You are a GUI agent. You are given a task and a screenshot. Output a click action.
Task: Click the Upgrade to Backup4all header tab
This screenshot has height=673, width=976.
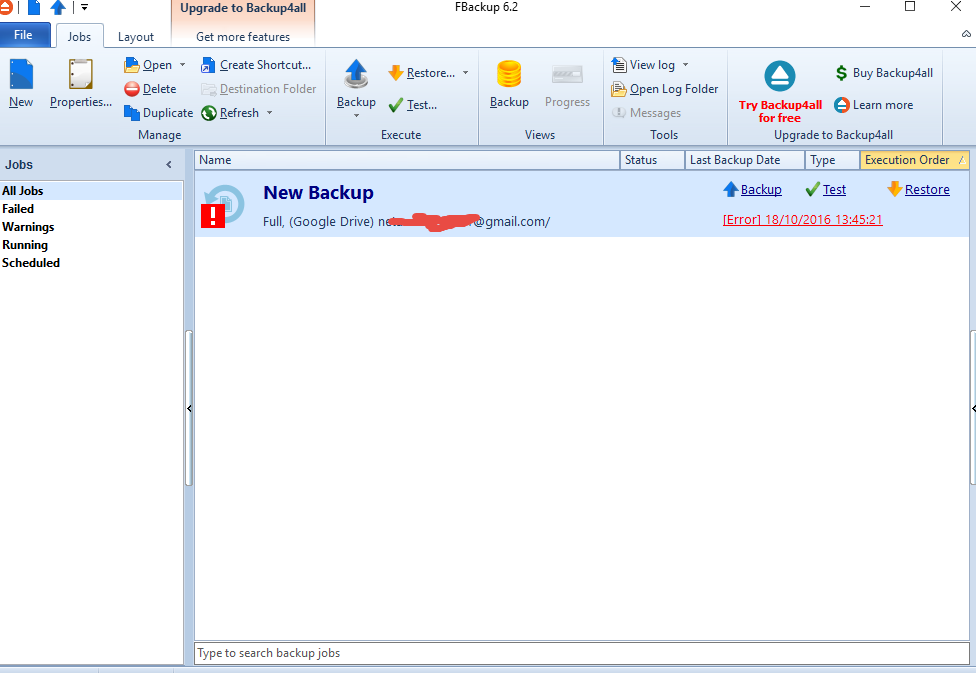(x=243, y=9)
